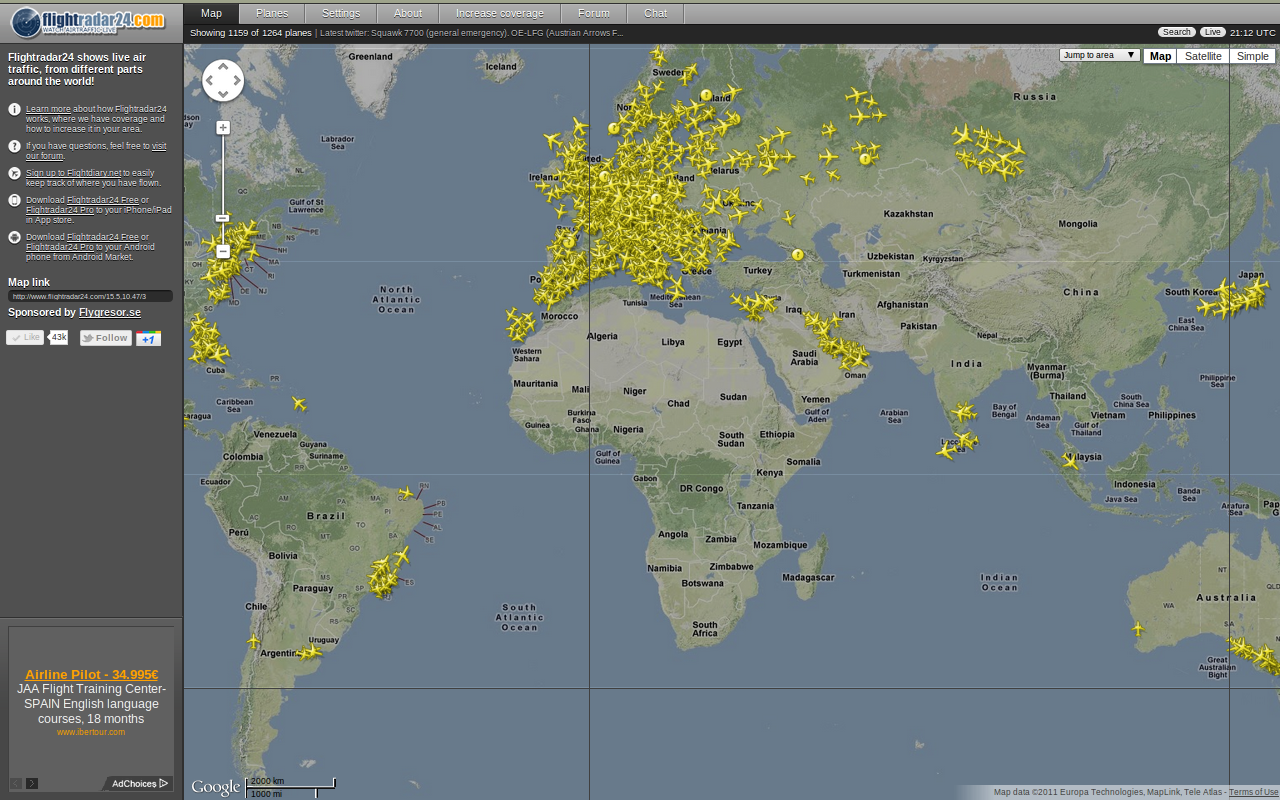Switch to Simple view type
1280x800 pixels.
pyautogui.click(x=1252, y=56)
